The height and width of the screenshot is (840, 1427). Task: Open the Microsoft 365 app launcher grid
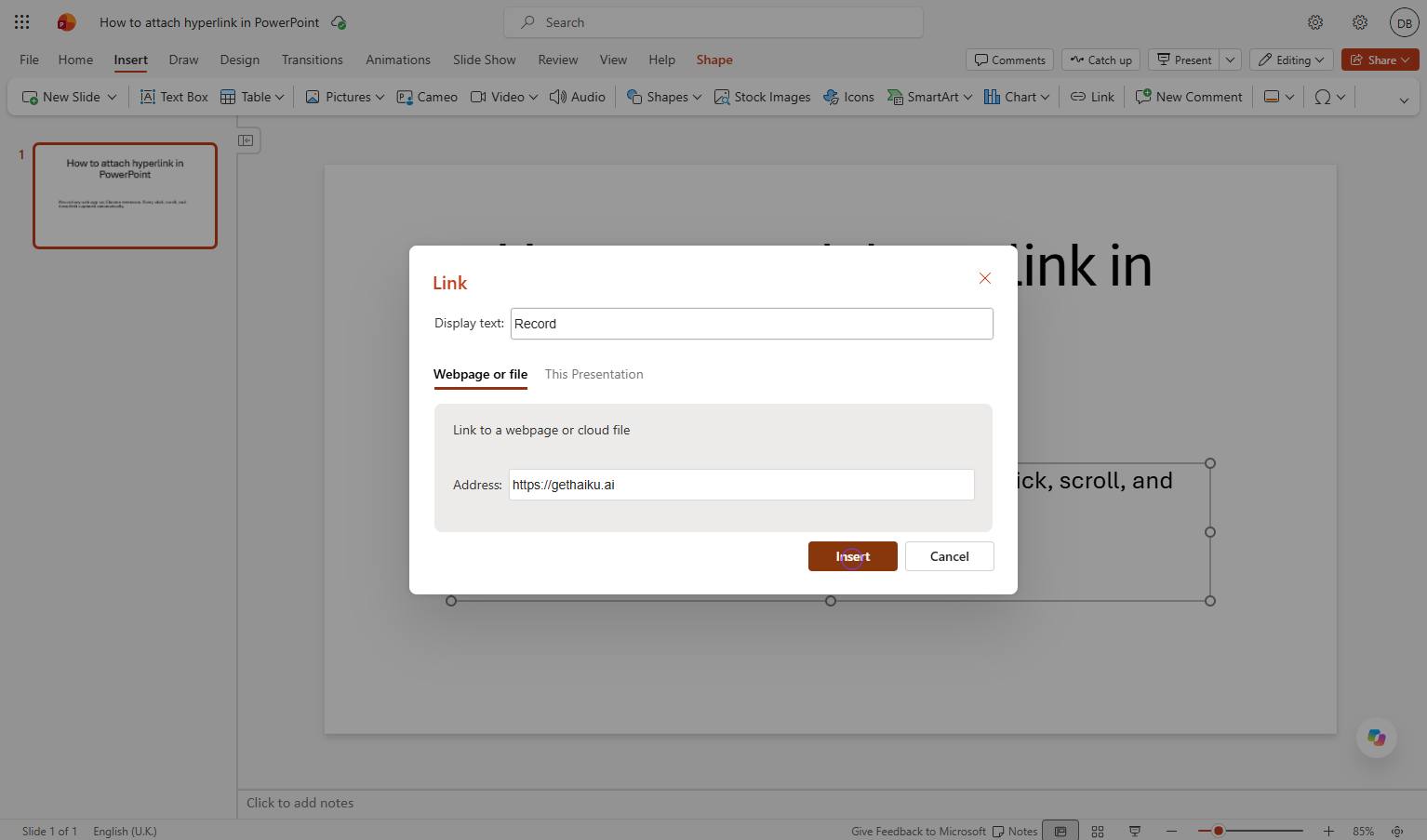point(22,22)
